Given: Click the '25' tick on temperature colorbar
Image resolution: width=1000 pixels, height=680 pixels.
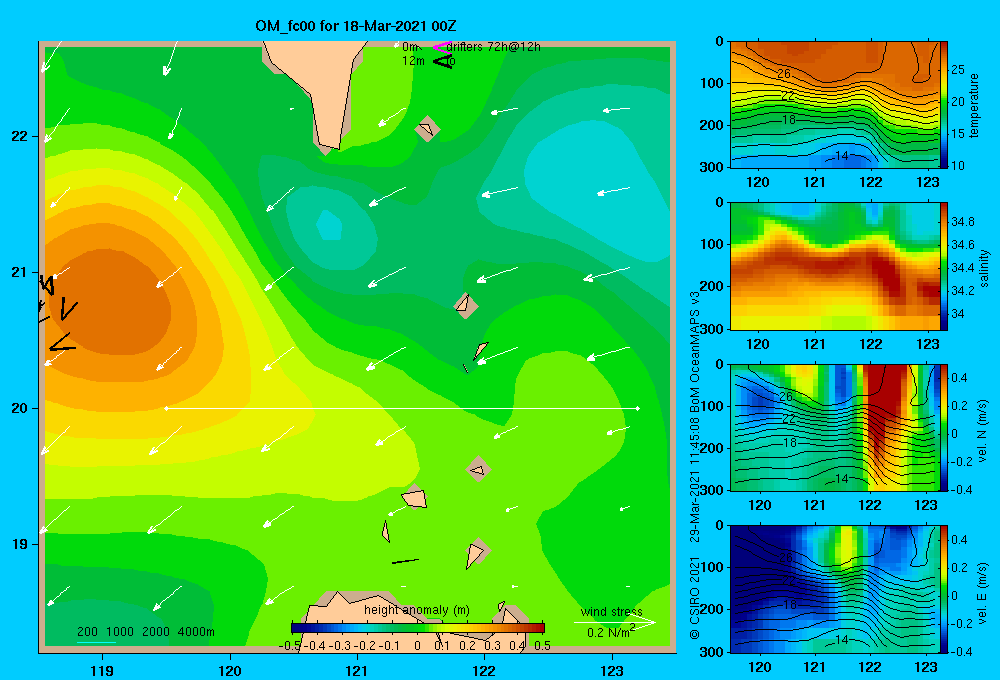Looking at the screenshot, I should point(957,70).
